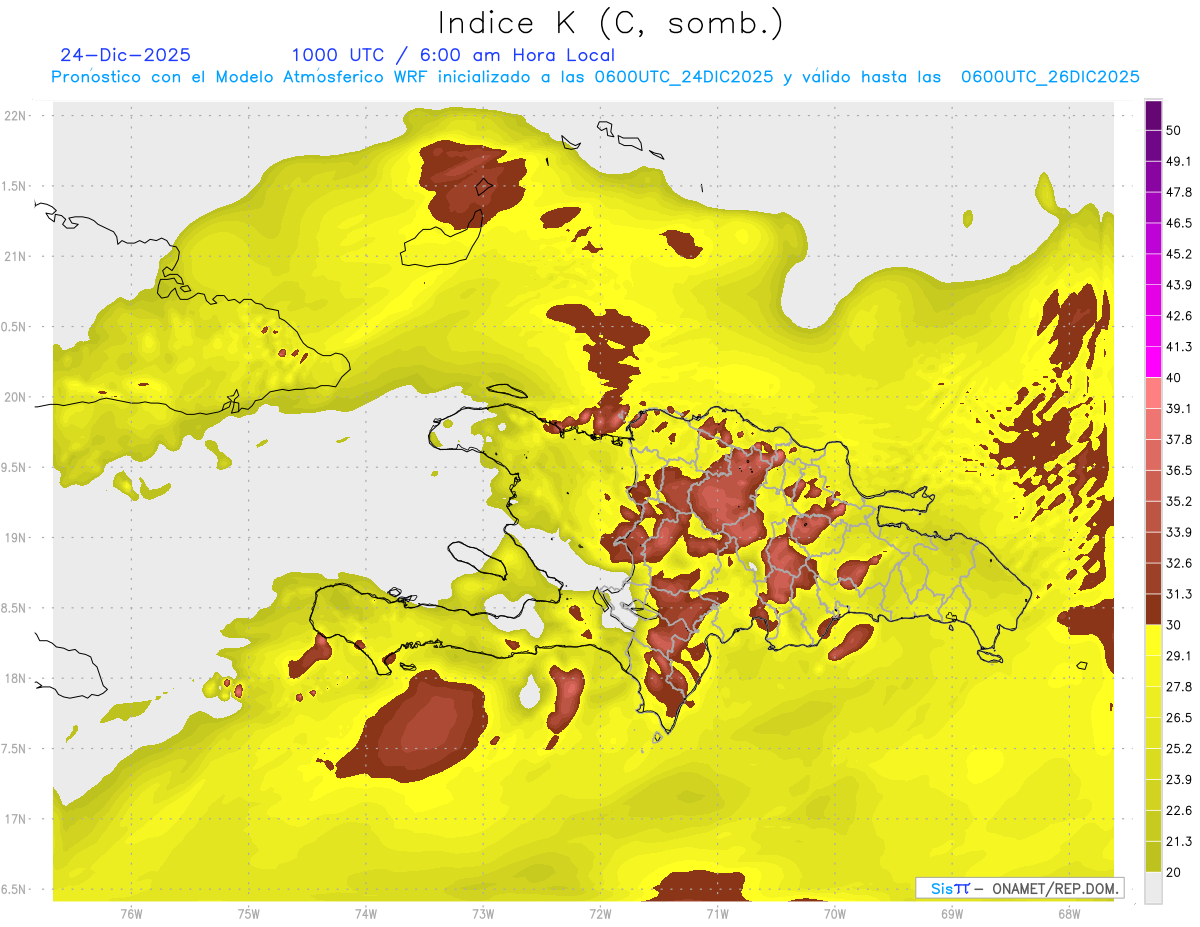The image size is (1200, 927).
Task: Pick the gray colorbar segment below 20
Action: (x=1153, y=888)
